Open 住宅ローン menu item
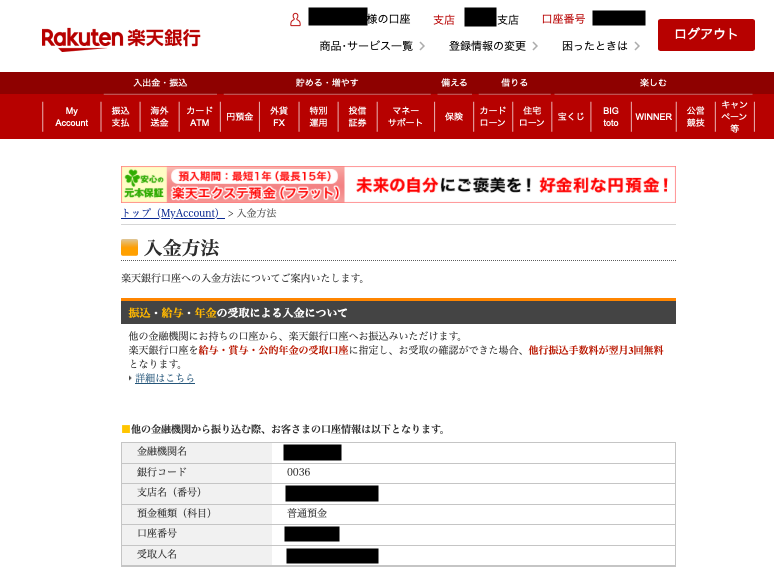The width and height of the screenshot is (774, 575). point(532,117)
